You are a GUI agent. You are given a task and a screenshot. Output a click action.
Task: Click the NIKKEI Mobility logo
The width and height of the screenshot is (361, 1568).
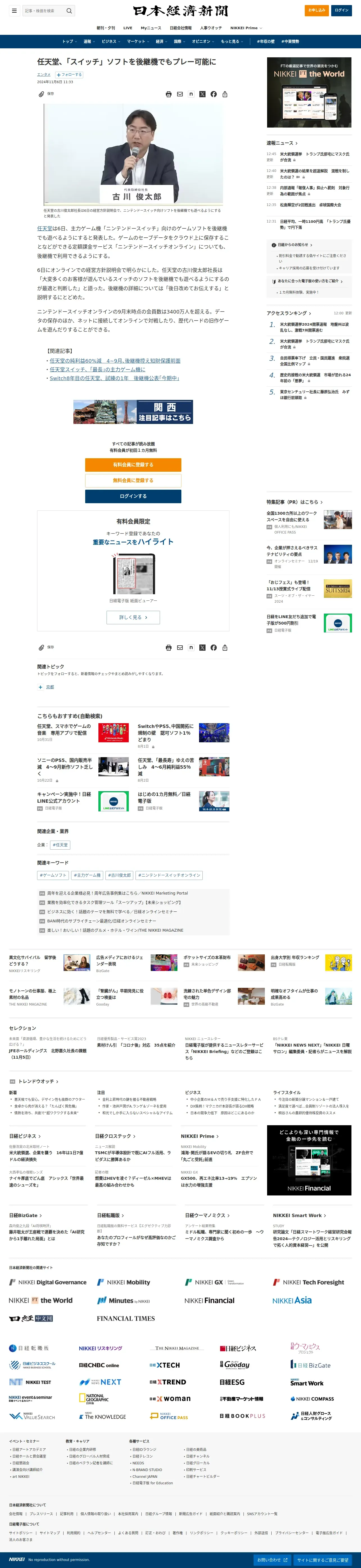click(x=124, y=1282)
